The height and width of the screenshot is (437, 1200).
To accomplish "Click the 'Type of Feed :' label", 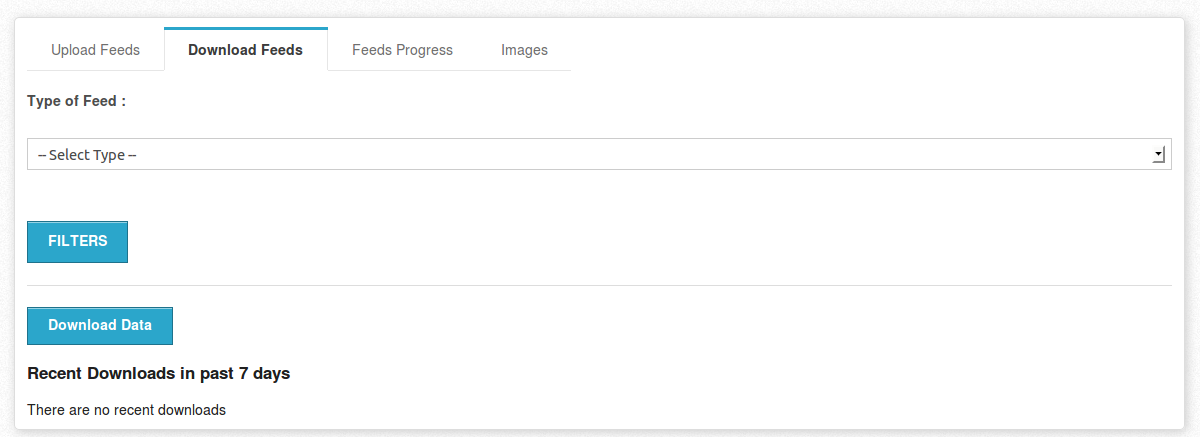I will [76, 101].
